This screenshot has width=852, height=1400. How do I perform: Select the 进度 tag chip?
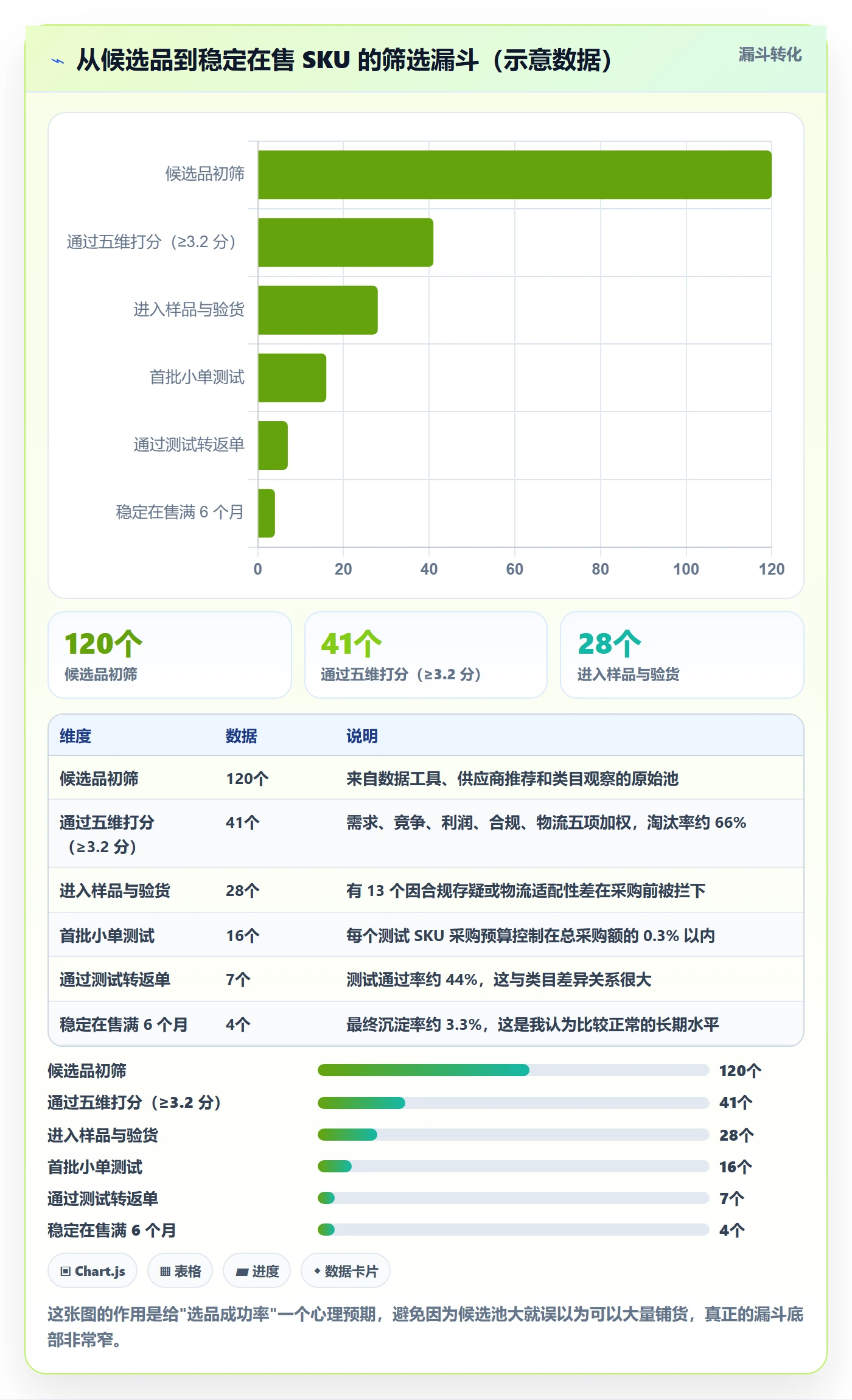pos(257,1271)
